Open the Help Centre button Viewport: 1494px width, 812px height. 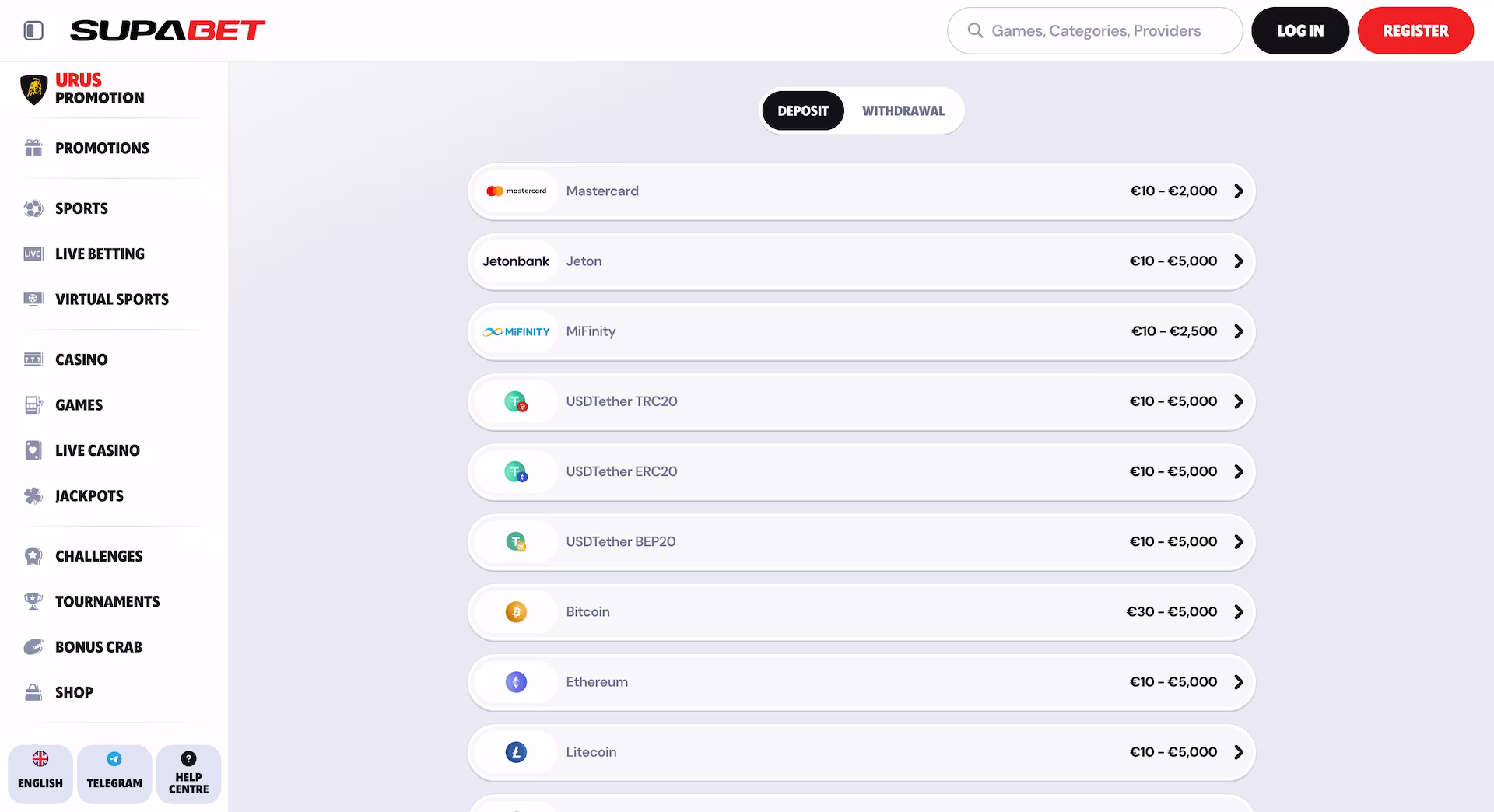coord(189,774)
